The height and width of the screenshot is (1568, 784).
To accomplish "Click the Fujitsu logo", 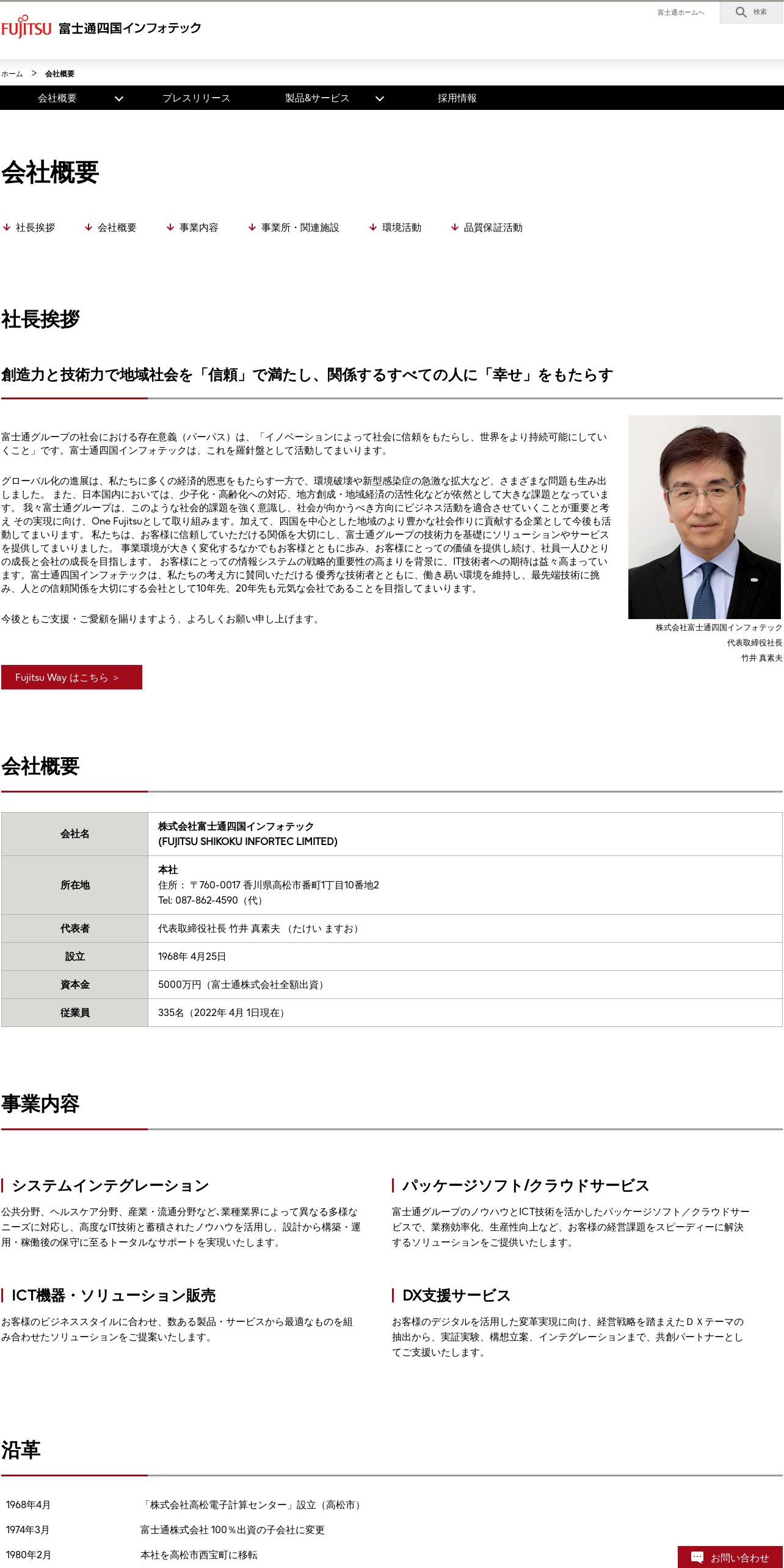I will (x=26, y=27).
